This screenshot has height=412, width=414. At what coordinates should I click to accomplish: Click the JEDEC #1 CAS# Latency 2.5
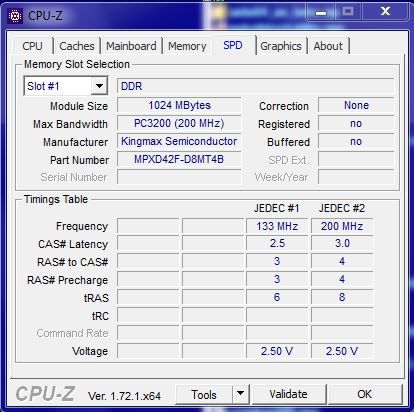277,244
